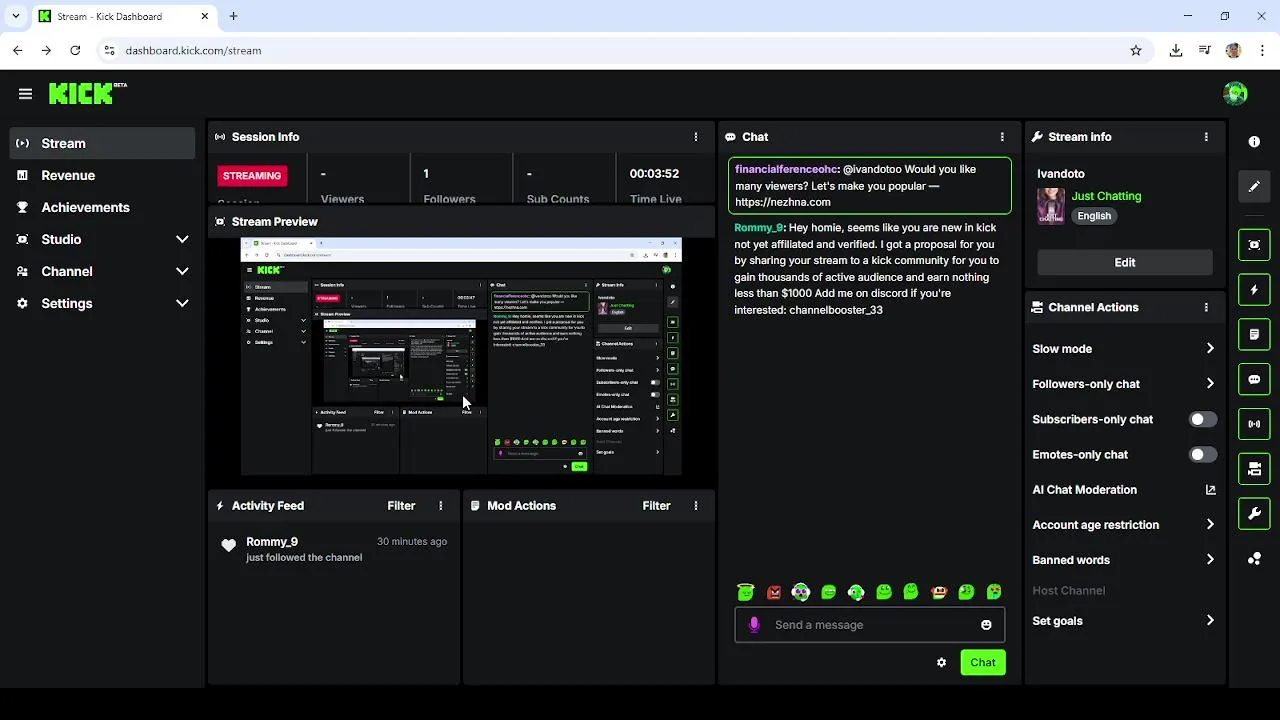
Task: Open Chat panel three-dot menu
Action: click(1002, 137)
